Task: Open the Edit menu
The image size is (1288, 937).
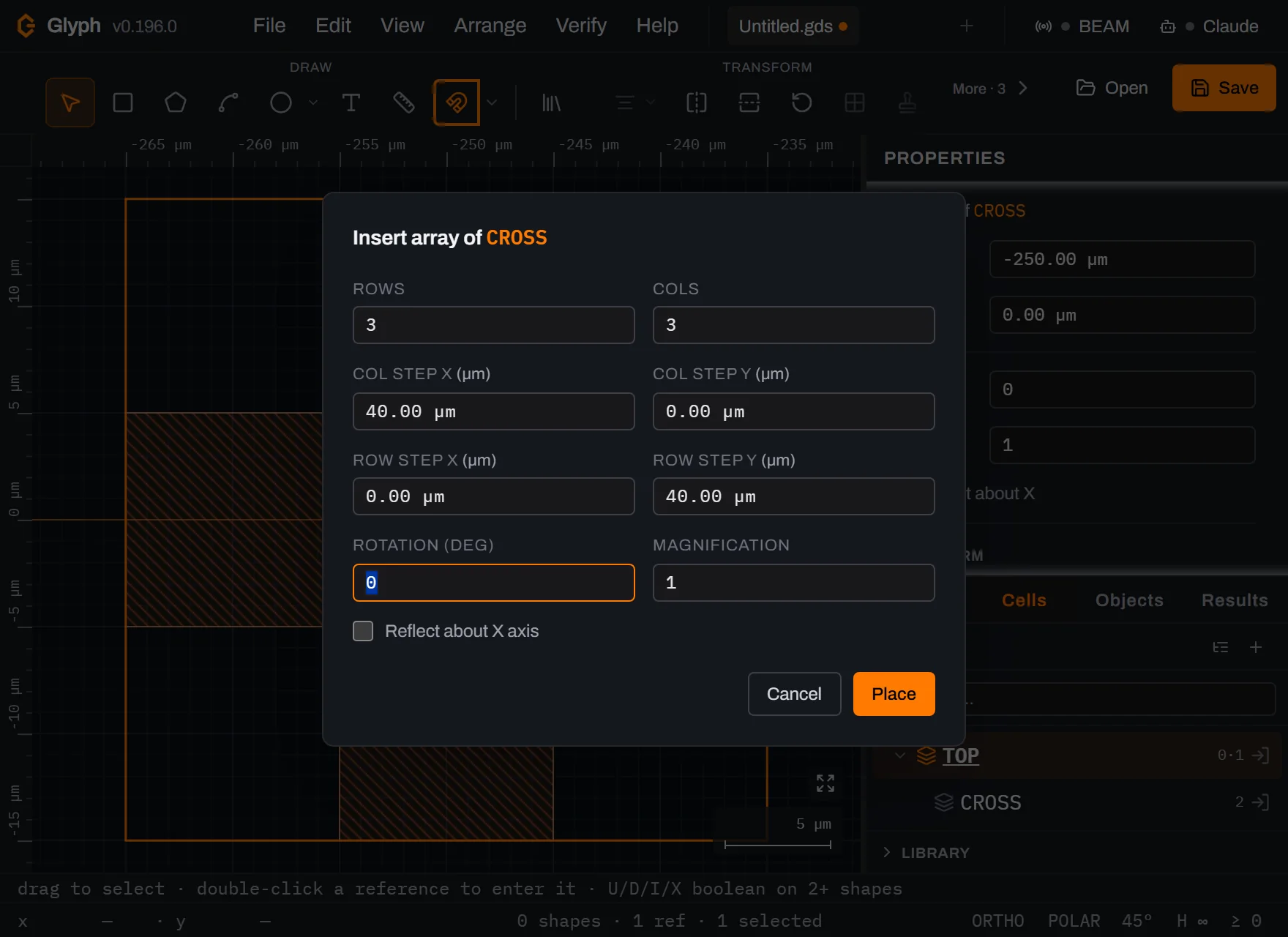Action: coord(333,26)
